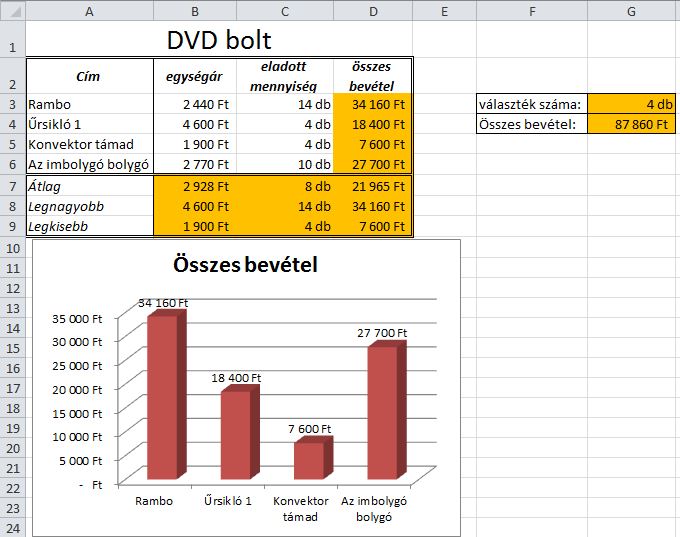Select the választék száma label cell
The width and height of the screenshot is (680, 537).
532,105
